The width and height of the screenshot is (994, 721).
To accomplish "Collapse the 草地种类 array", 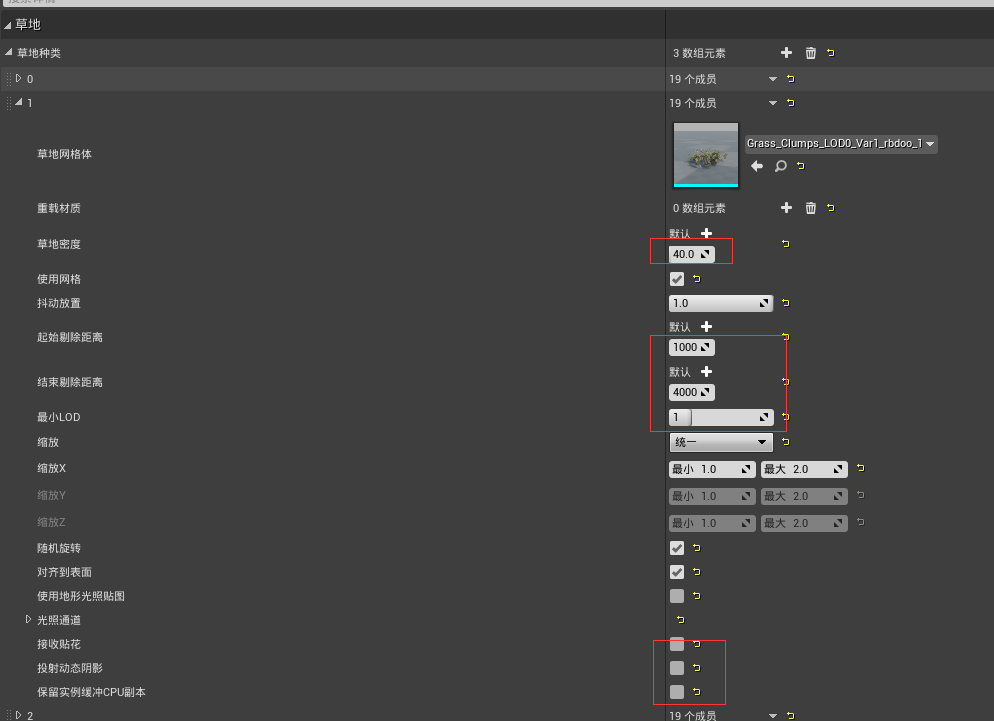I will pos(8,52).
